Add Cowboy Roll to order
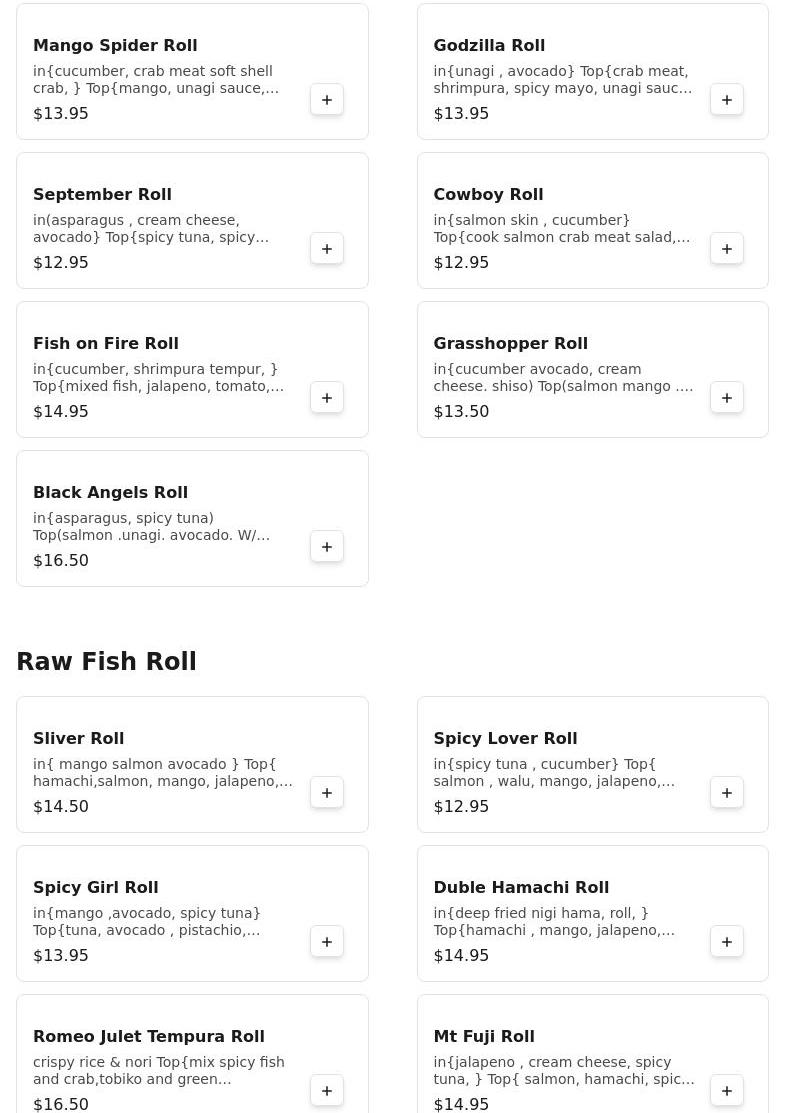The image size is (785, 1113). (x=727, y=249)
